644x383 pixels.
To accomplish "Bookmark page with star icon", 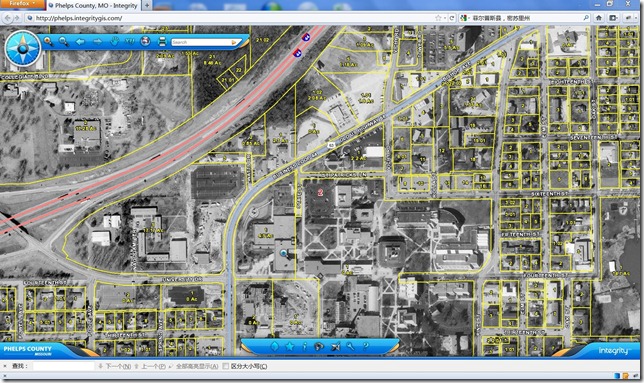I will pos(438,18).
